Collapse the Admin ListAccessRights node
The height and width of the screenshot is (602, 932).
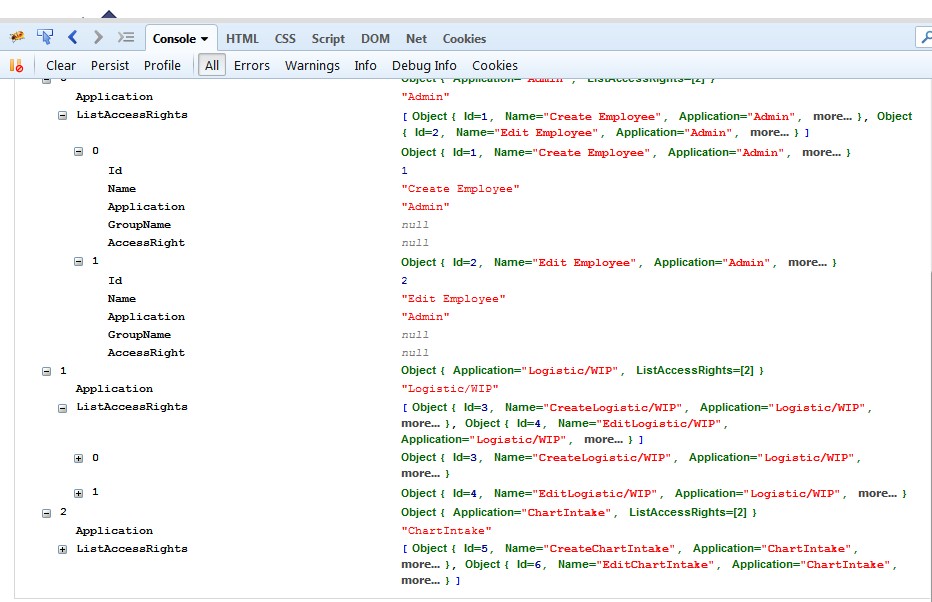coord(64,115)
